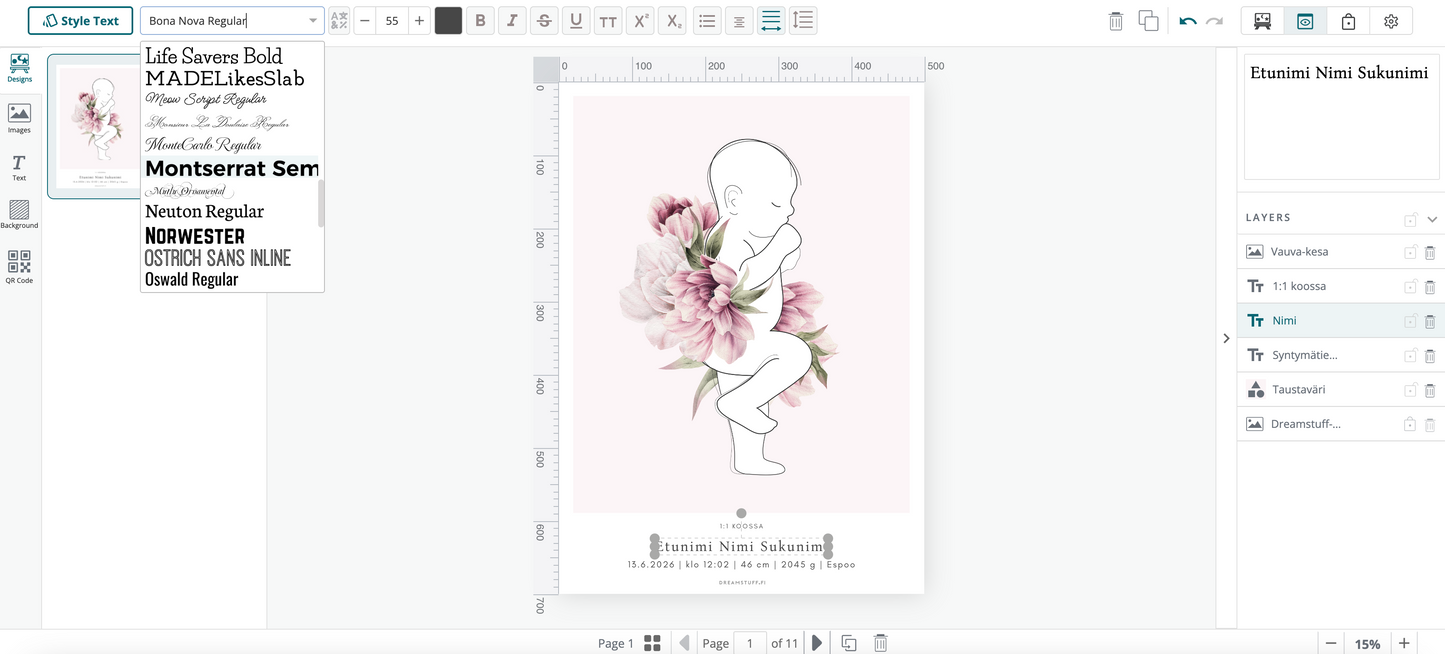
Task: Open the Background panel in the sidebar
Action: pos(19,214)
